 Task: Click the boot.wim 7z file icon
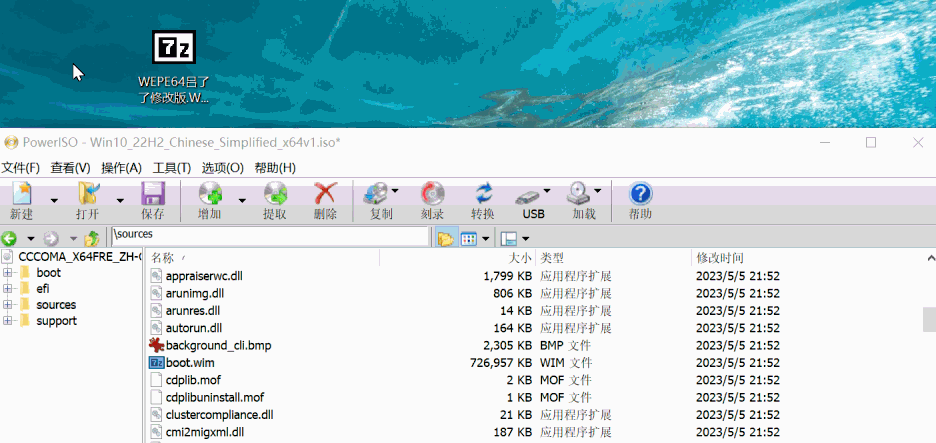[156, 363]
